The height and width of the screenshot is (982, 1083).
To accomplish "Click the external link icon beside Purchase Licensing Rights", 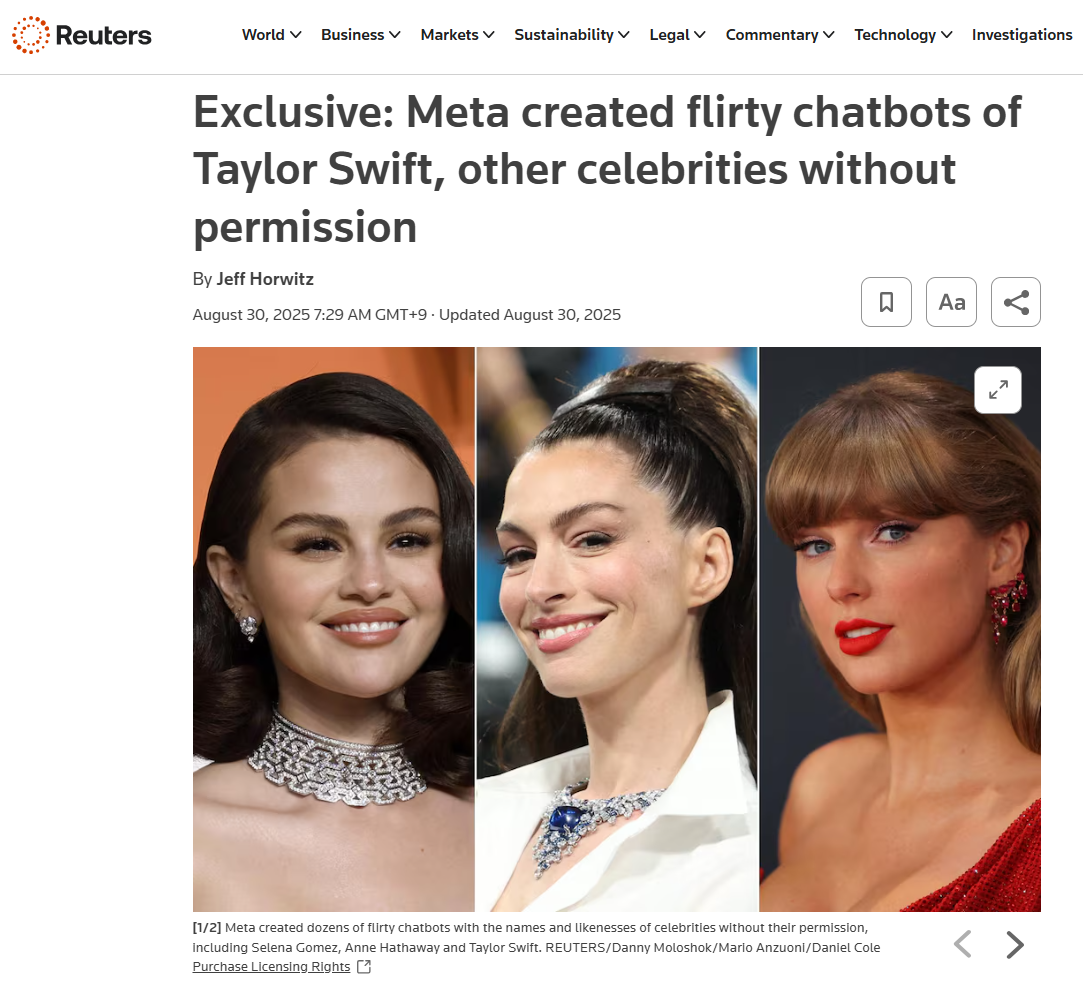I will pos(364,967).
